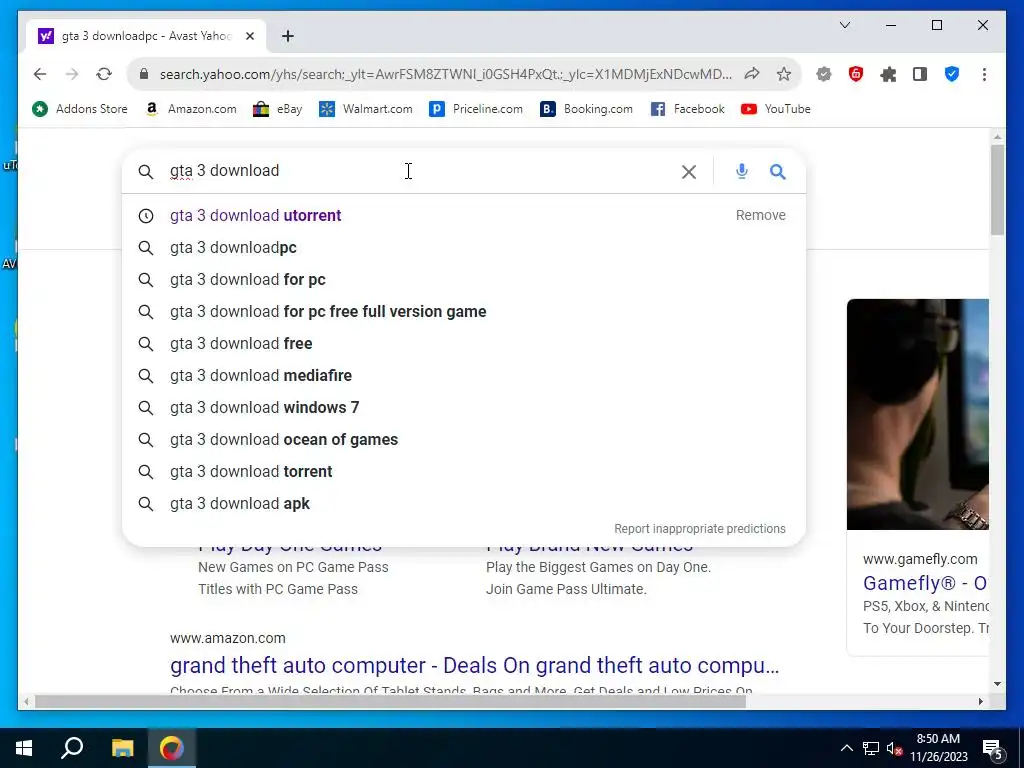Open Windows taskbar search
This screenshot has width=1024, height=768.
tap(72, 748)
